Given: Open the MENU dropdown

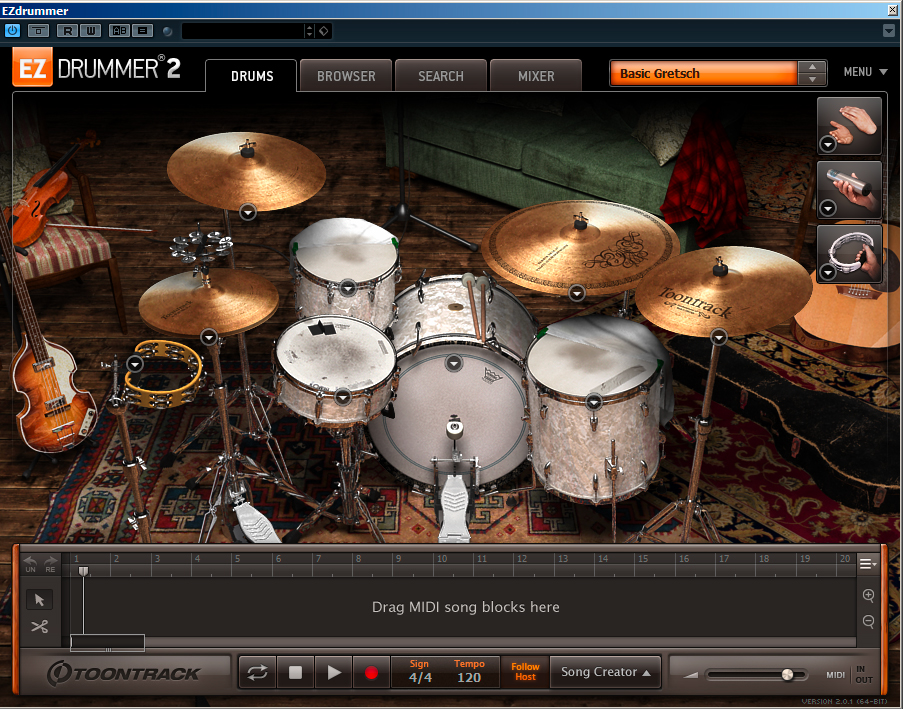Looking at the screenshot, I should click(865, 72).
